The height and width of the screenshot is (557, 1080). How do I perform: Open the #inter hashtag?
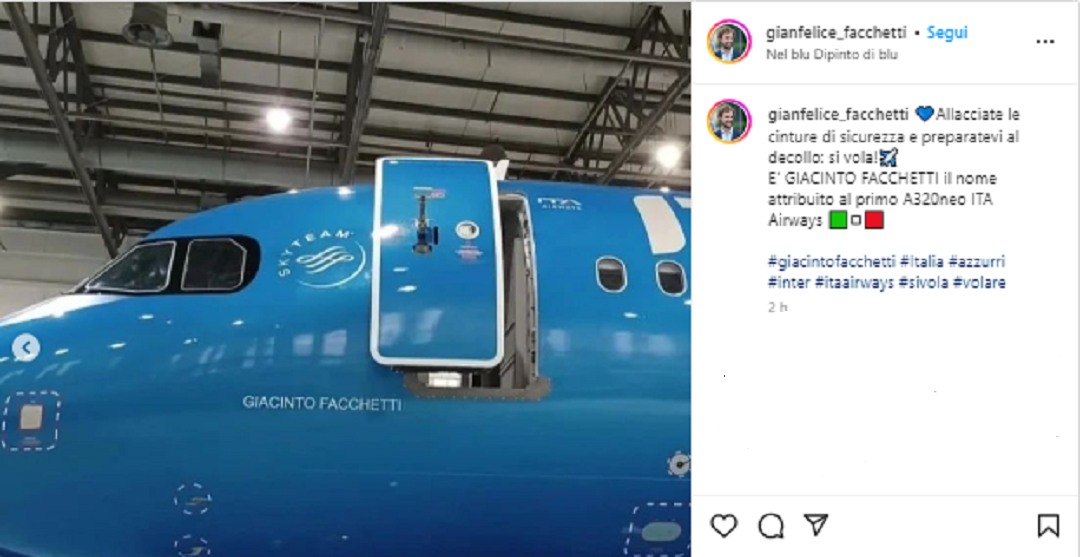pos(789,282)
